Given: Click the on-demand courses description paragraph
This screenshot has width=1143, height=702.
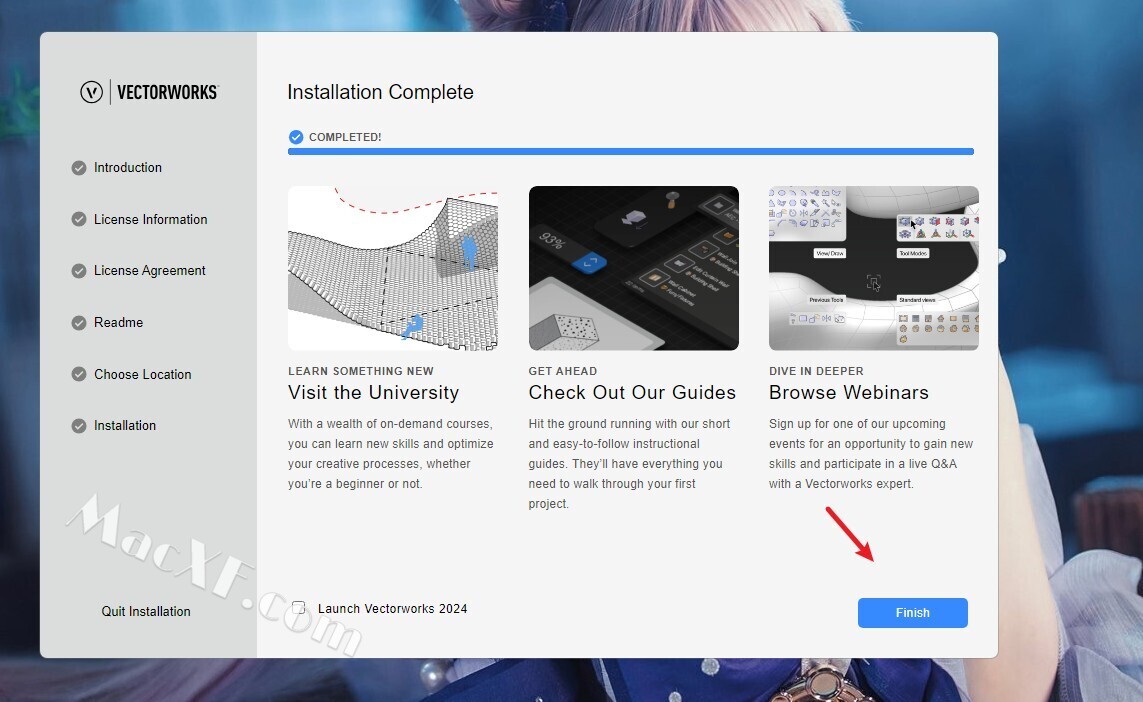Looking at the screenshot, I should coord(391,453).
